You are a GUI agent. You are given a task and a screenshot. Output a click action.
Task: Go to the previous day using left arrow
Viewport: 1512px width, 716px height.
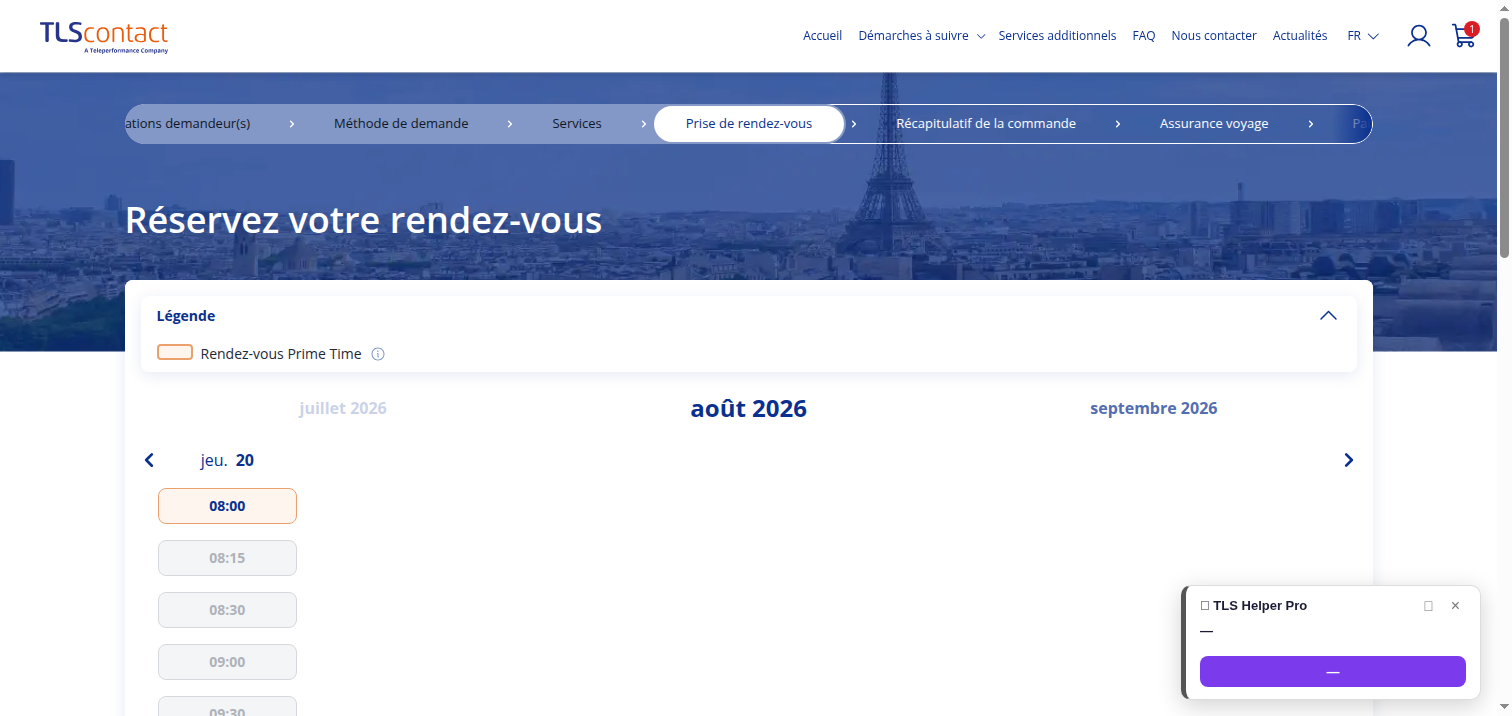(149, 460)
